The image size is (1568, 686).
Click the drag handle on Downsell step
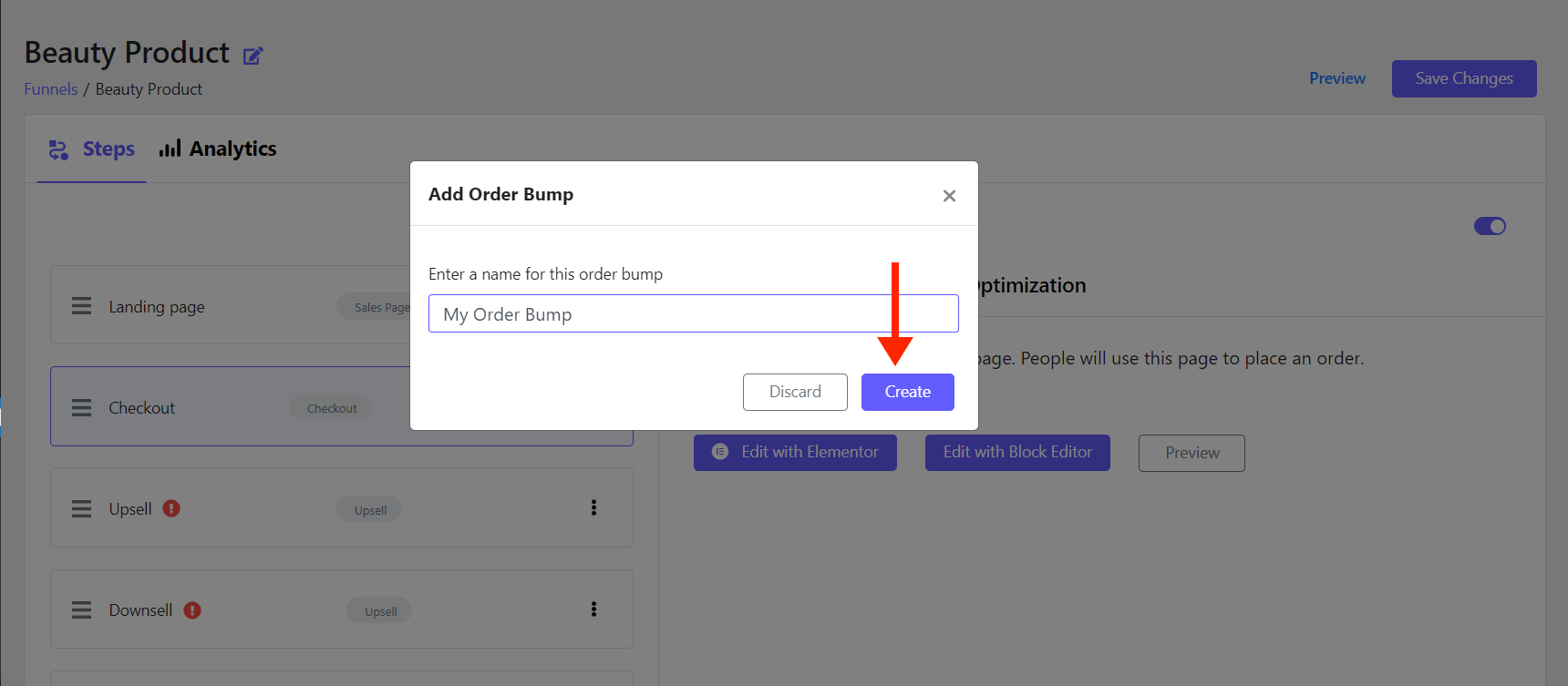tap(82, 609)
